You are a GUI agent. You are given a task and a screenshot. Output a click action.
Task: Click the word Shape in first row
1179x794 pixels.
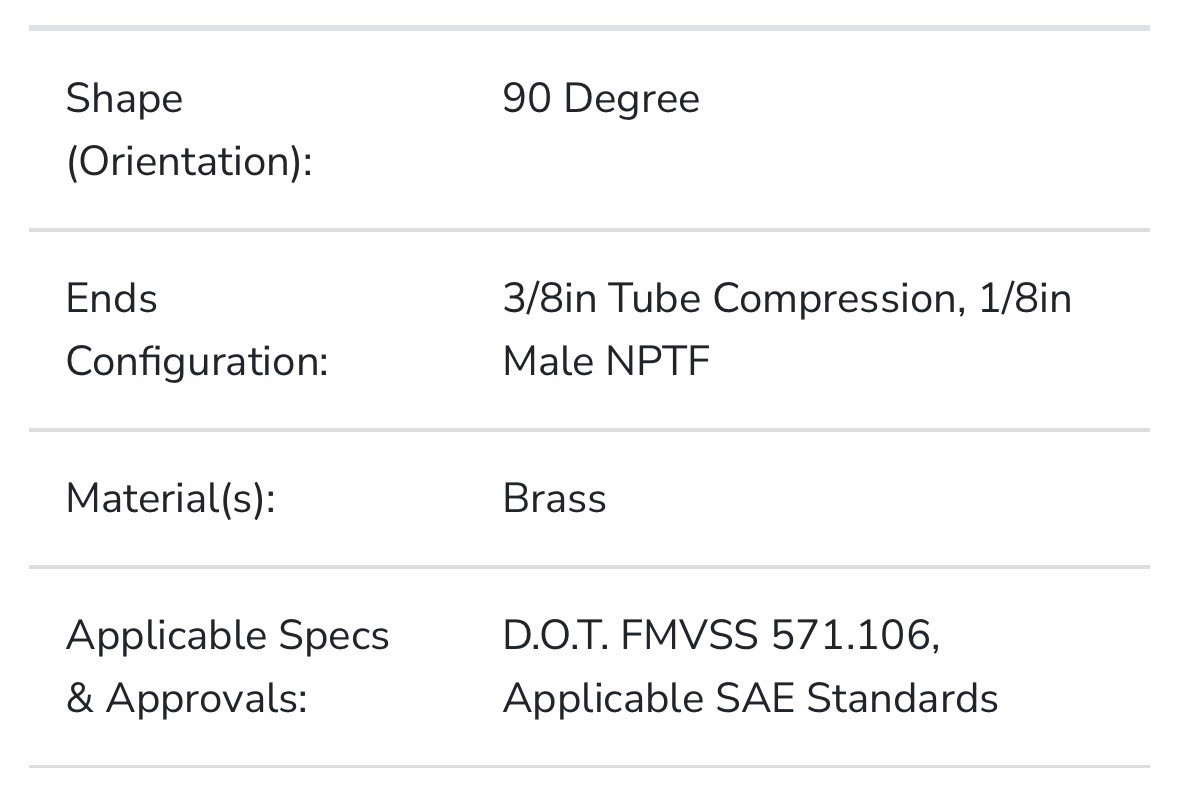[124, 99]
